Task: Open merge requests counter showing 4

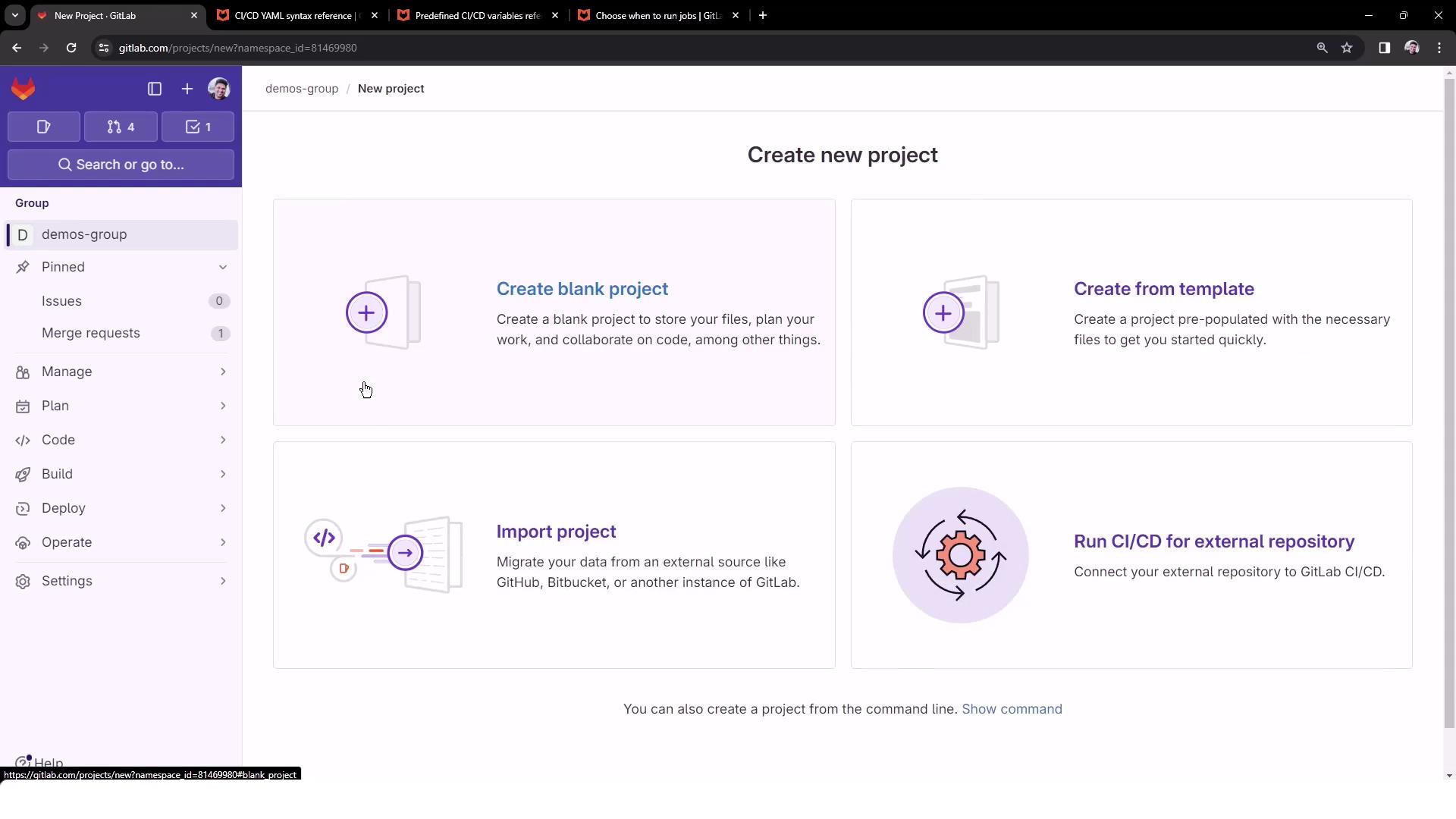Action: pos(121,127)
